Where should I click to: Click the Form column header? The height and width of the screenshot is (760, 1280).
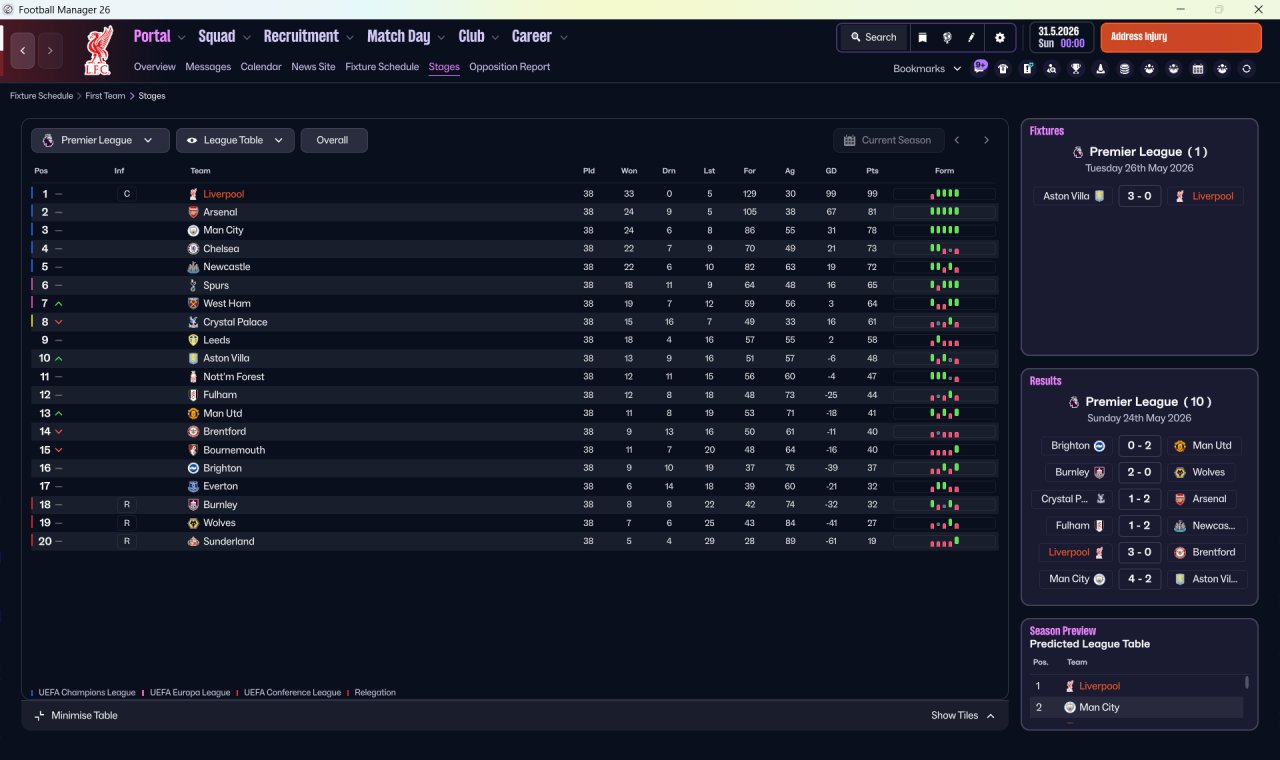945,171
